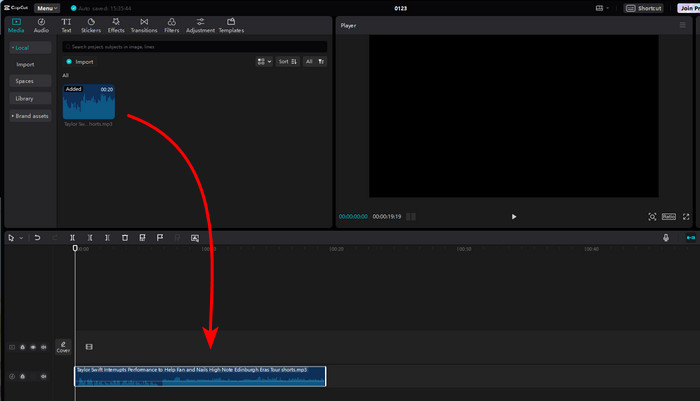Click the film strip icon on main track

click(89, 347)
